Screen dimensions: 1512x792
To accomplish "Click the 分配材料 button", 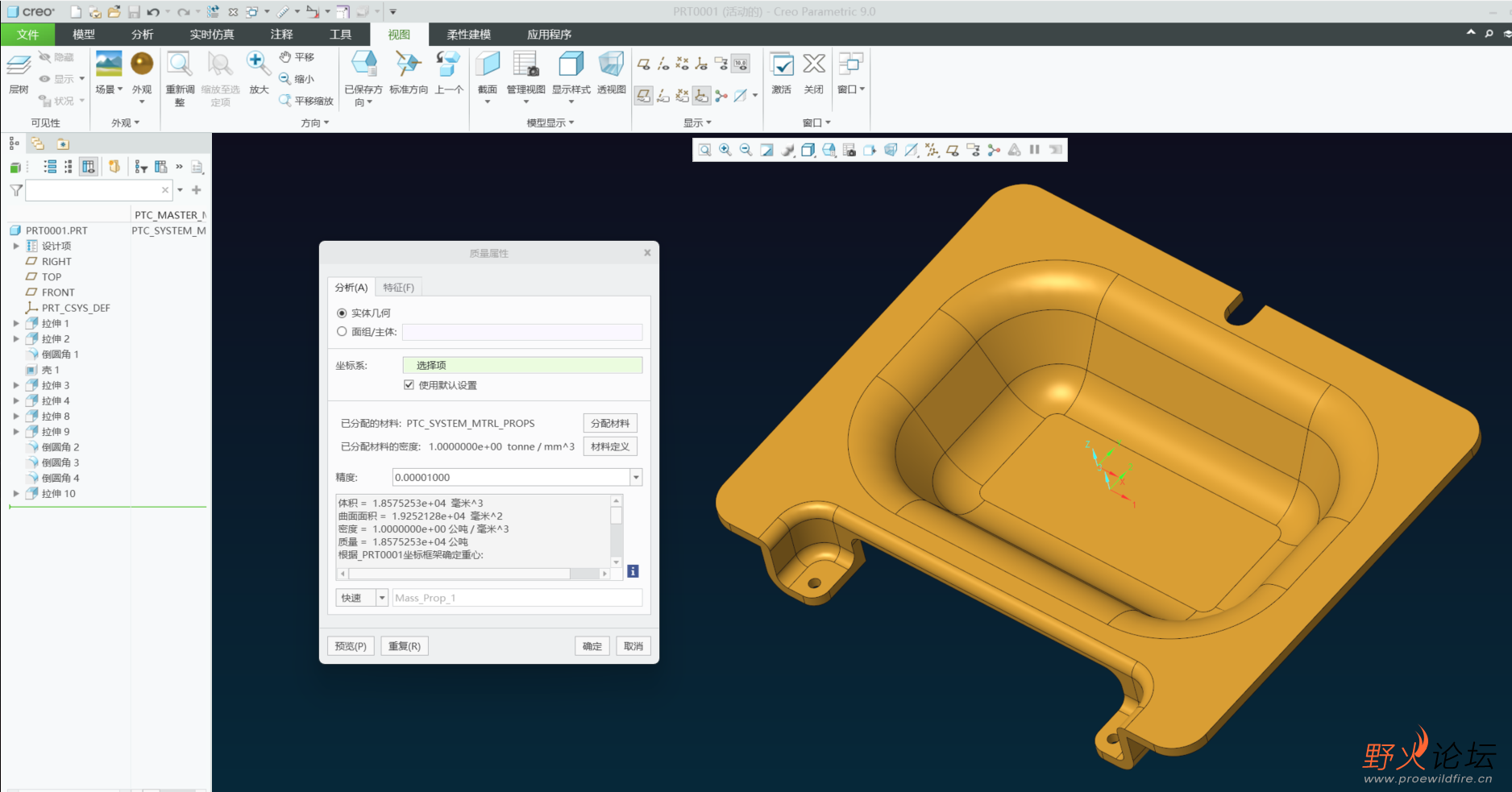I will [x=609, y=423].
